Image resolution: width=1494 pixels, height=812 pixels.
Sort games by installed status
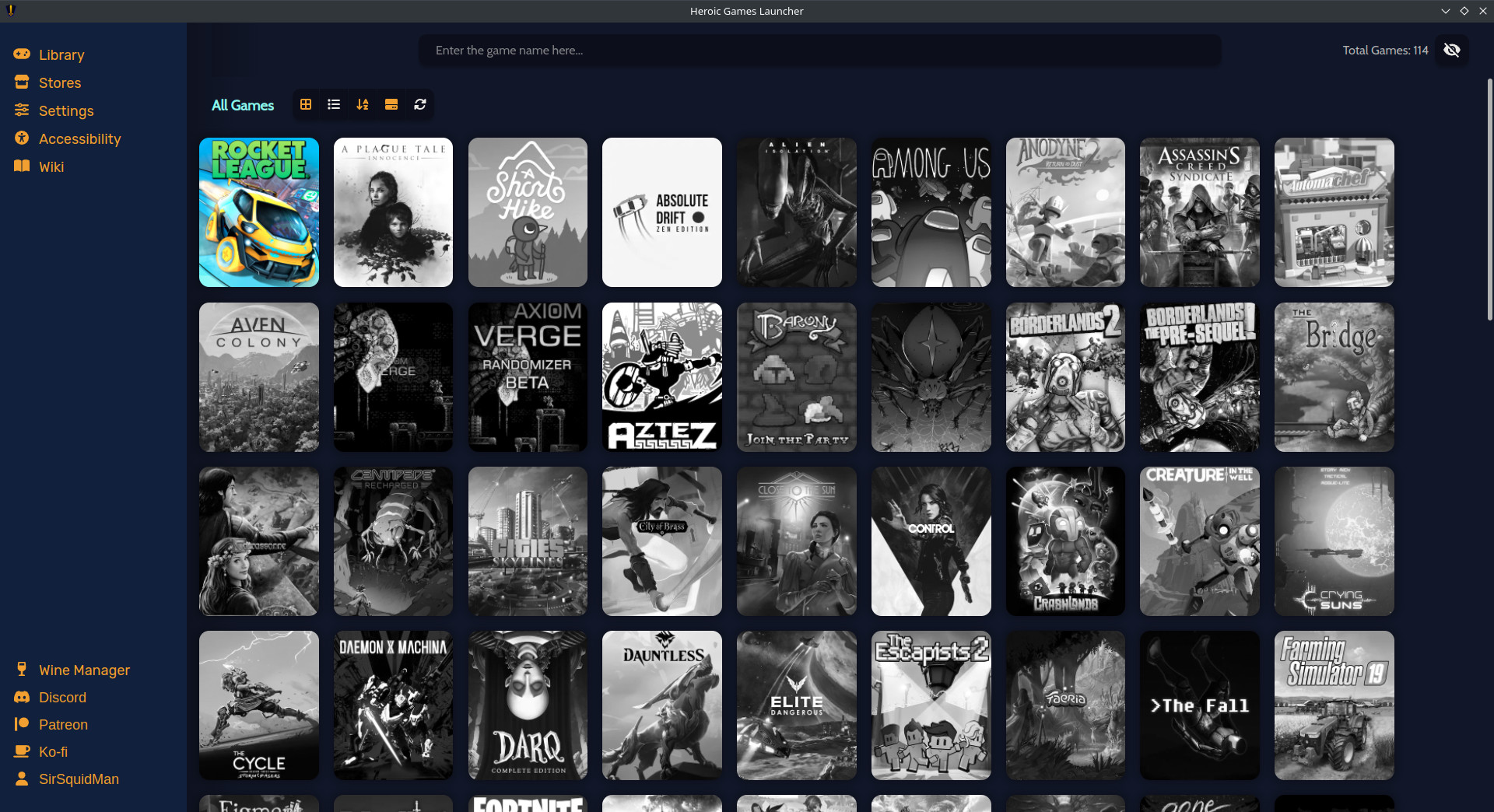pyautogui.click(x=391, y=104)
